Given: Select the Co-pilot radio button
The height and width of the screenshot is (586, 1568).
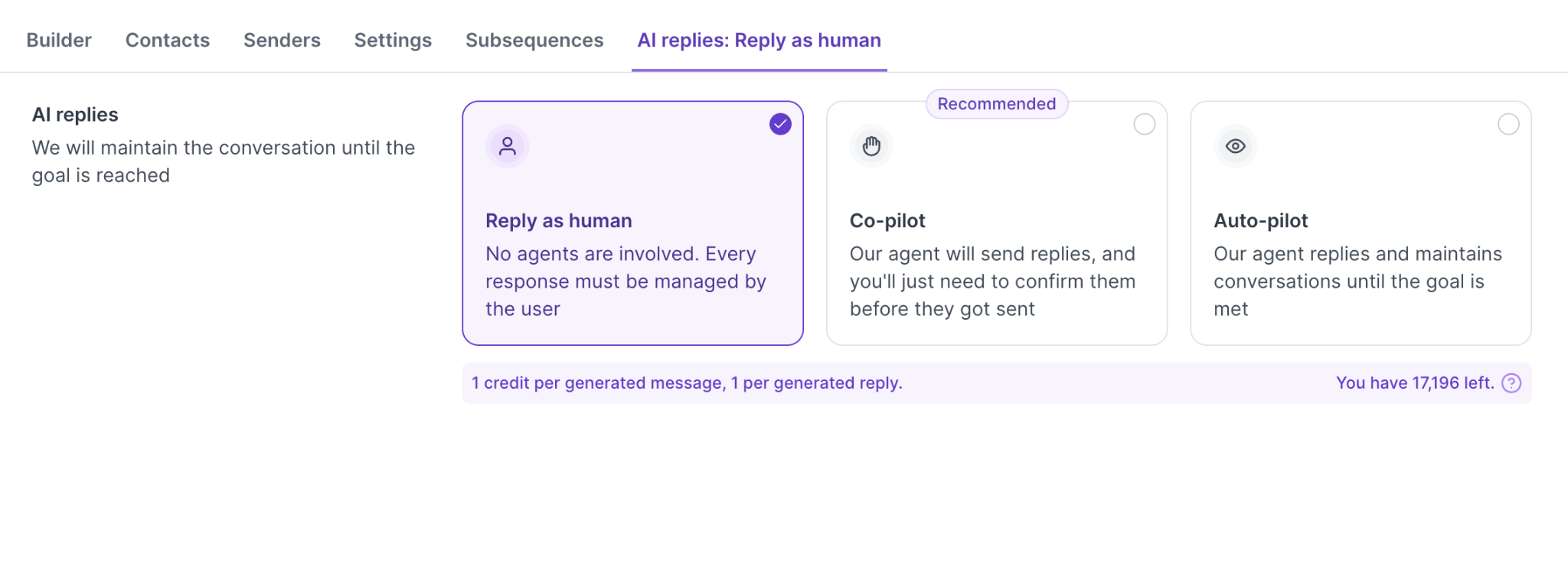Looking at the screenshot, I should tap(1145, 124).
